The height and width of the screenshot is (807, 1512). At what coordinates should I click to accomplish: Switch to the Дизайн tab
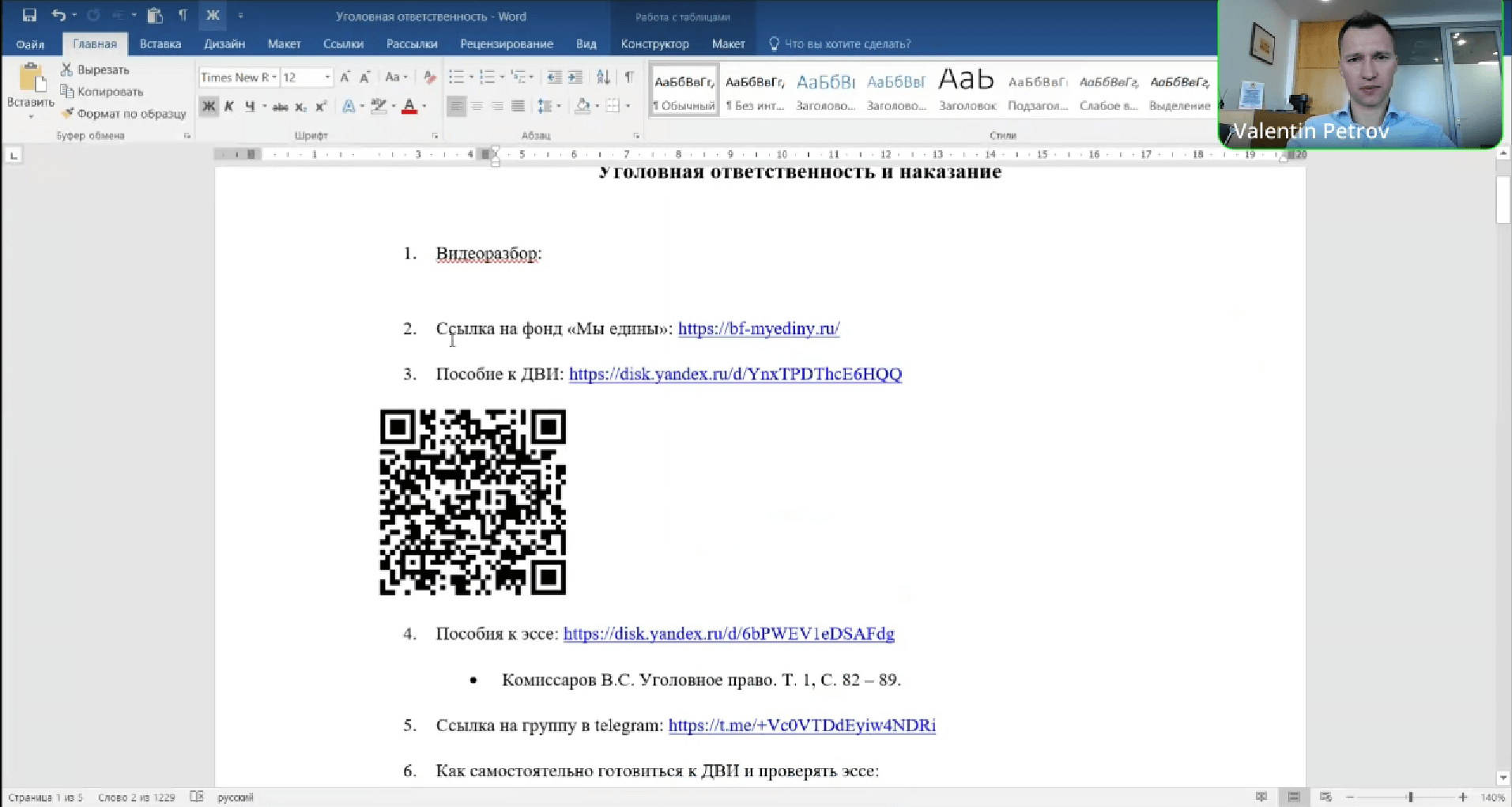click(x=224, y=44)
